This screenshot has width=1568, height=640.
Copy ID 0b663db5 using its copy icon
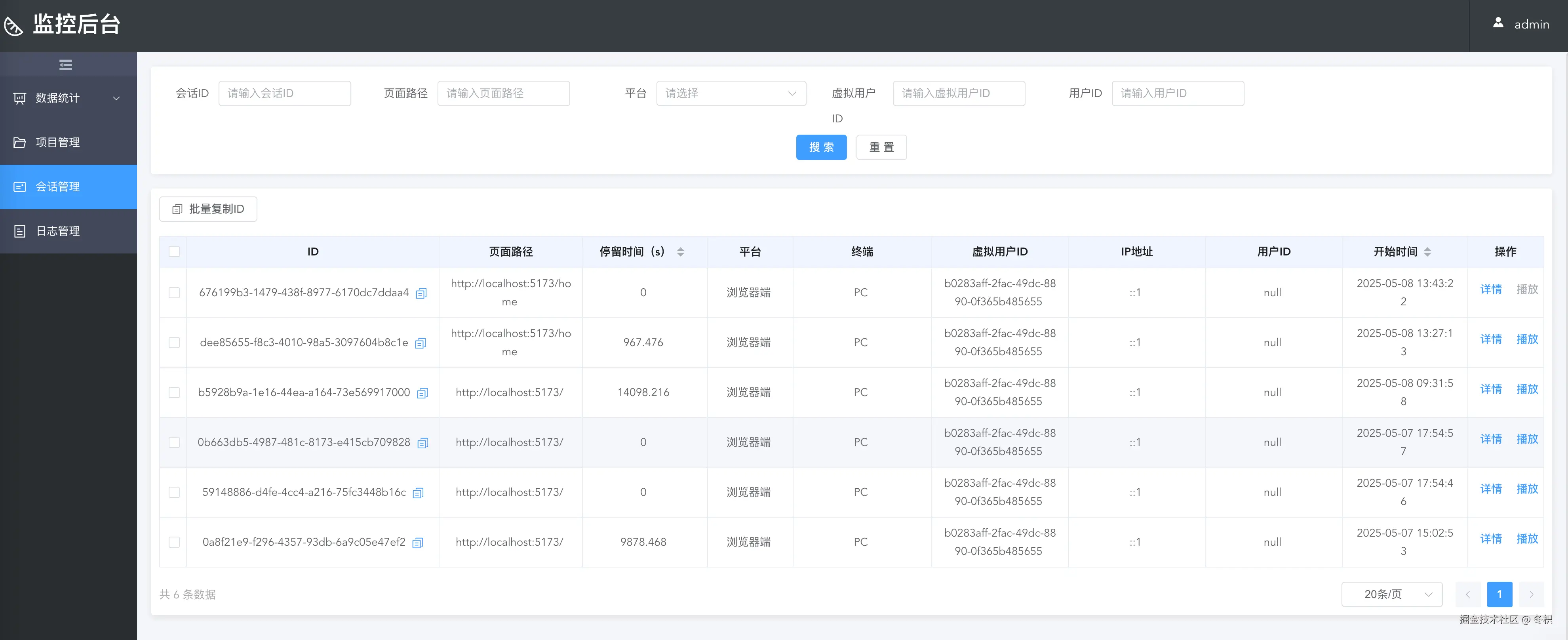422,443
